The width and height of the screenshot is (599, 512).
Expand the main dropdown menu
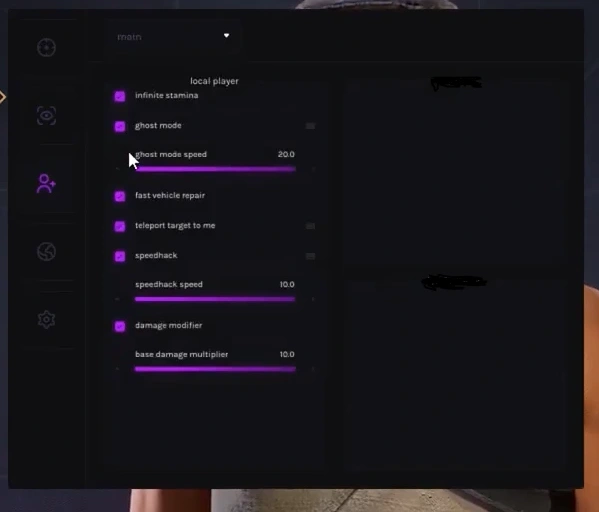point(174,37)
